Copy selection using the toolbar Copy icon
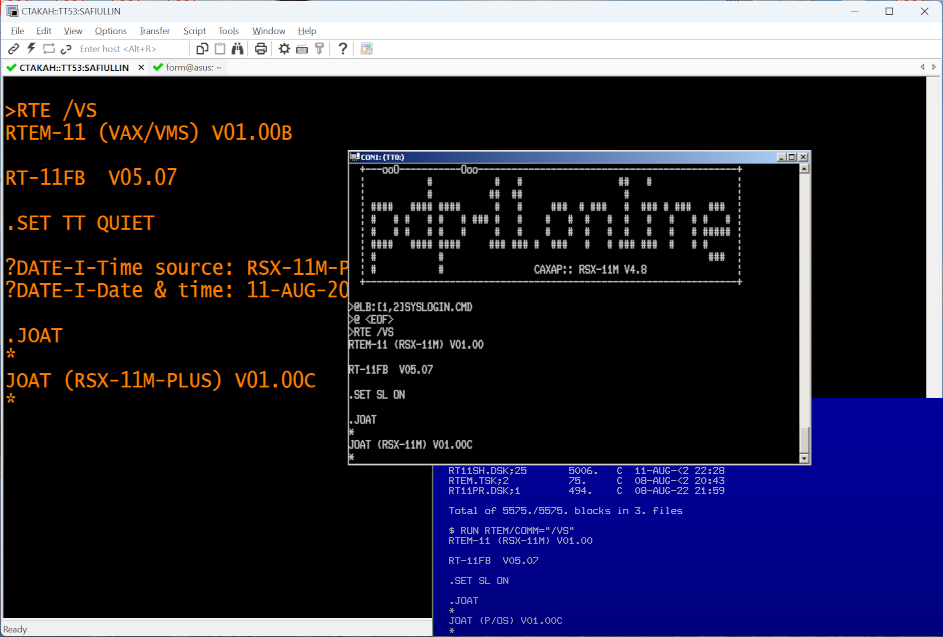 202,48
